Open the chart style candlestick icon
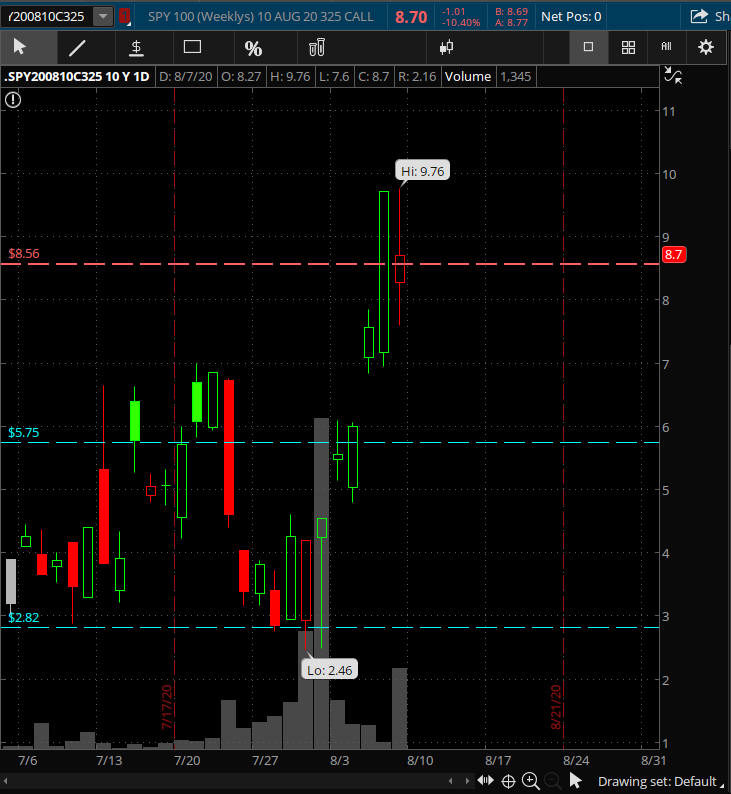The image size is (731, 794). (x=446, y=48)
